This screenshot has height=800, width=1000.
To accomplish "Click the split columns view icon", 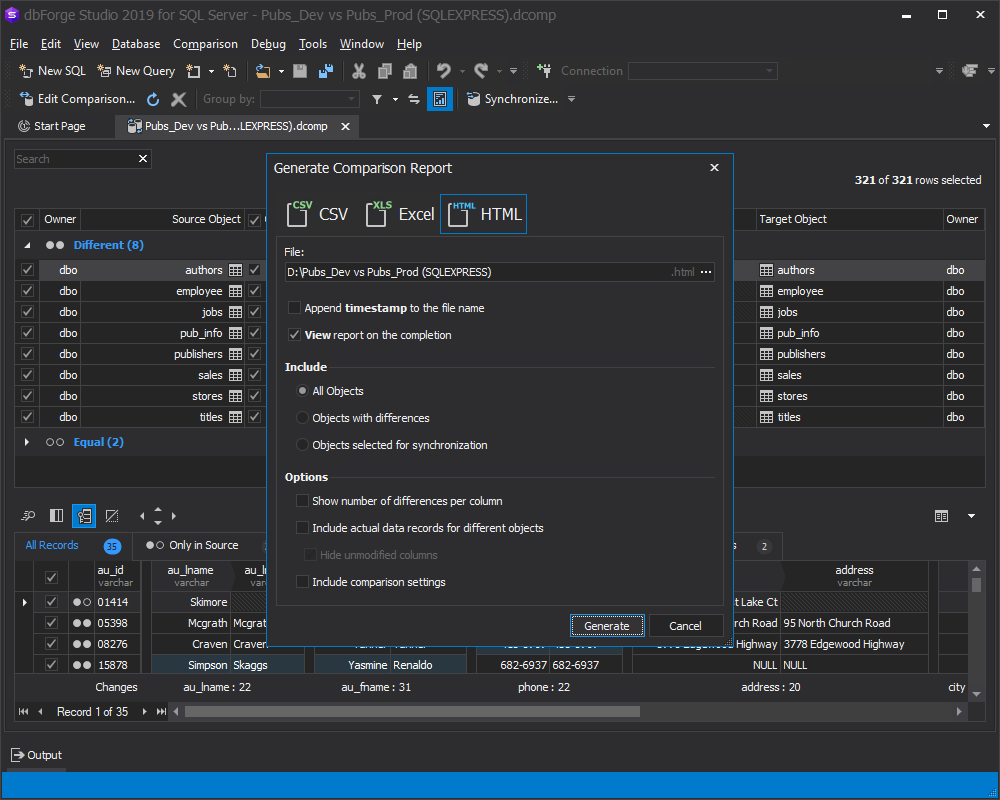I will coord(57,515).
